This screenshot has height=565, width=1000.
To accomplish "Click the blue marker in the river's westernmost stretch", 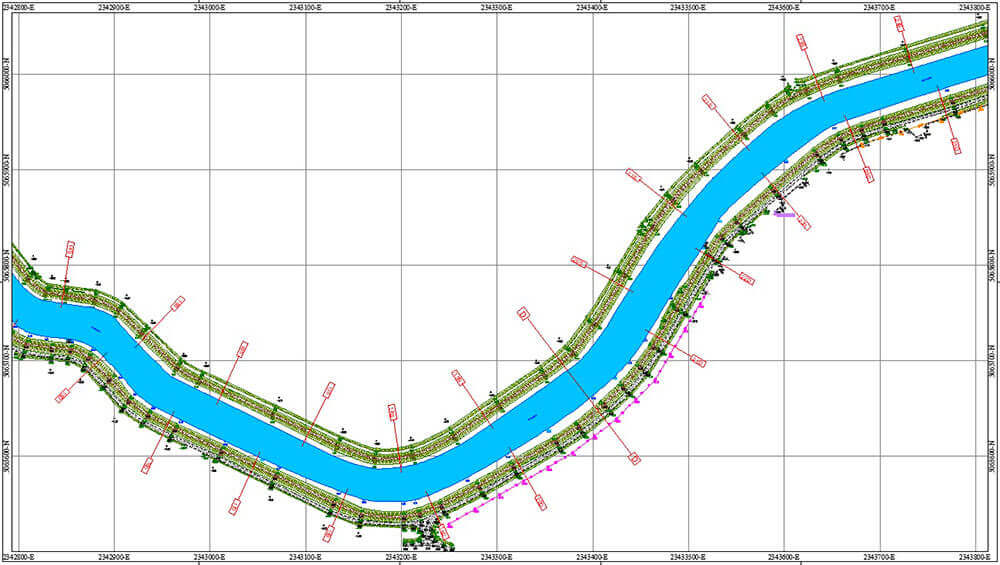I will (x=96, y=328).
